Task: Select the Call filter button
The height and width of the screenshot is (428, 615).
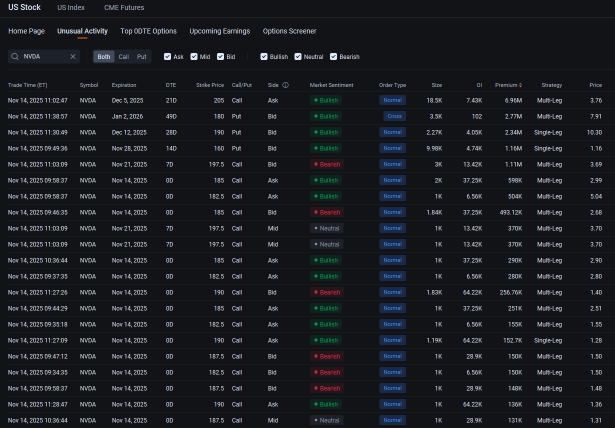Action: (x=124, y=57)
